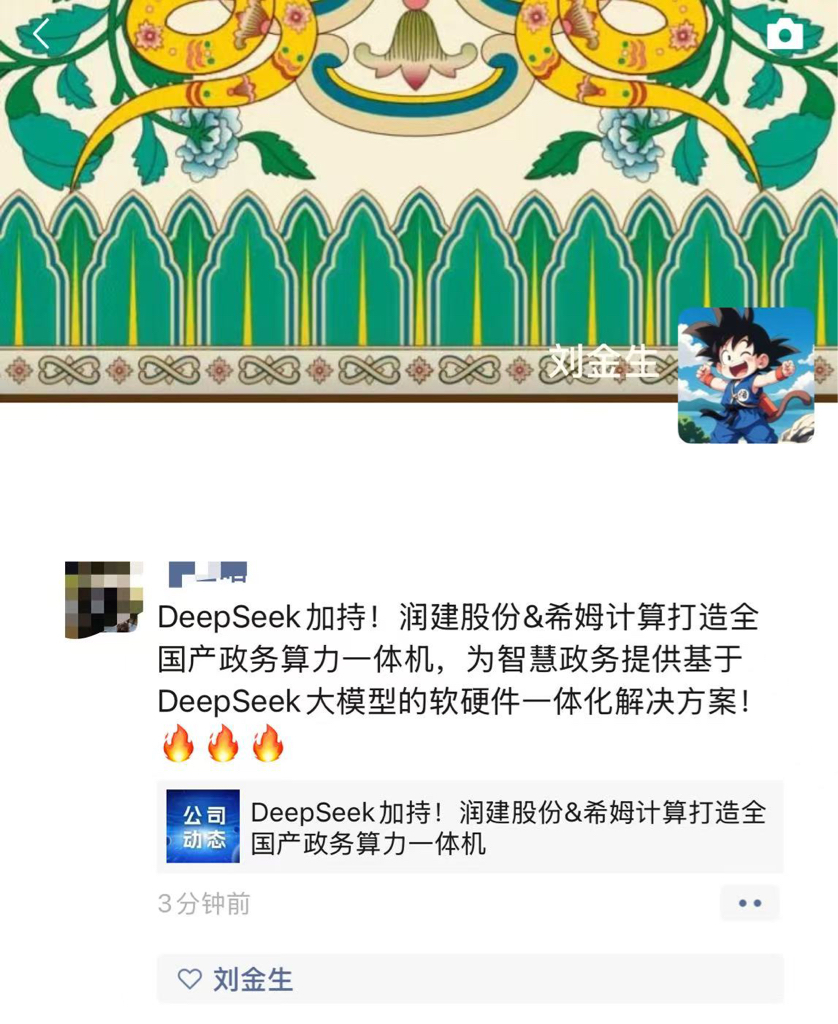Tap the Goku cartoon profile avatar

(746, 376)
